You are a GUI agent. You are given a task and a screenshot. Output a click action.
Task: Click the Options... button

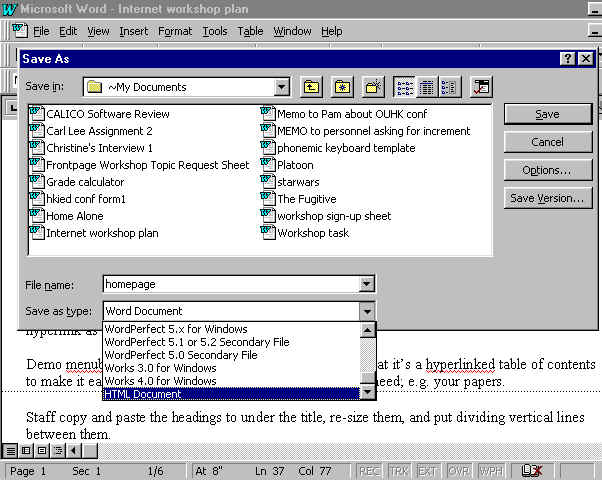(547, 170)
